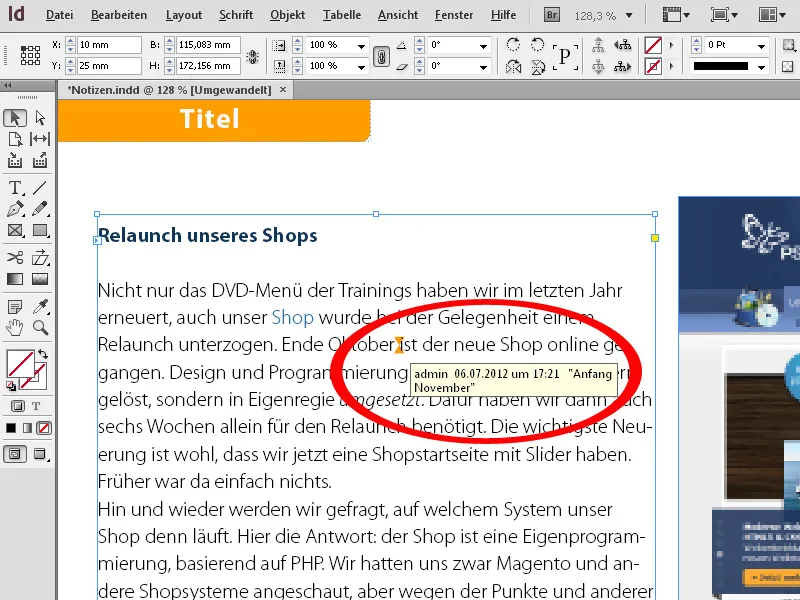Choose the Zoom magnifier tool
This screenshot has height=600, width=800.
point(40,328)
